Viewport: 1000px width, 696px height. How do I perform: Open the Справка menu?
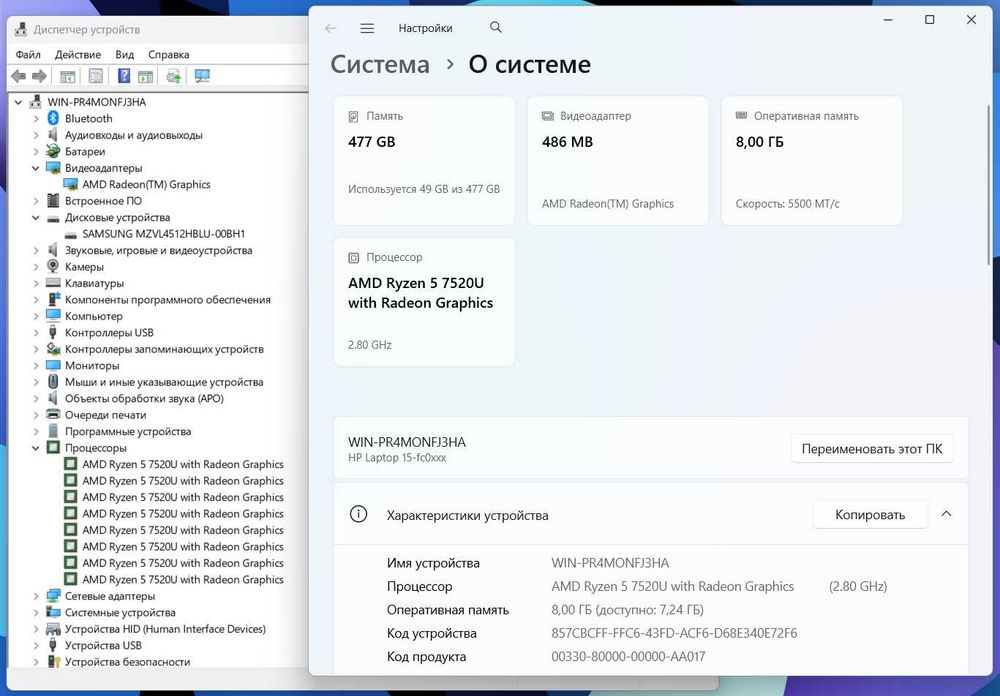[x=168, y=54]
